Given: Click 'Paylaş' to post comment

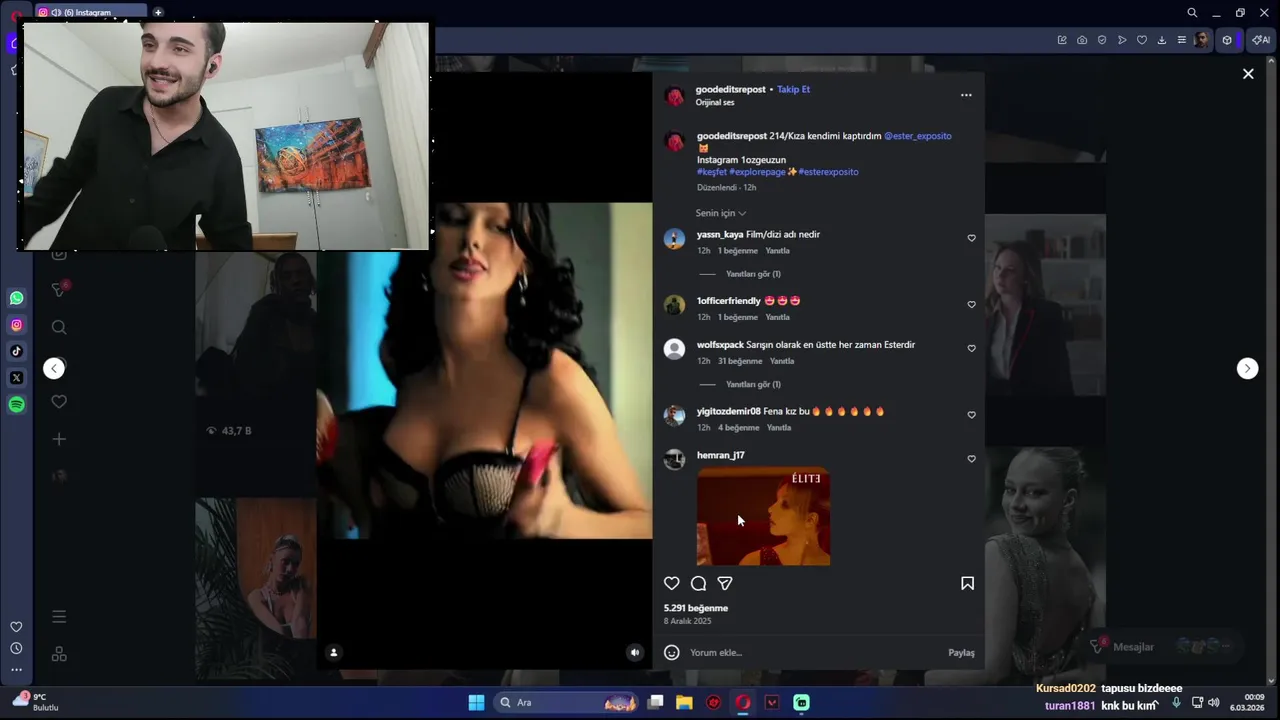Looking at the screenshot, I should pos(961,653).
